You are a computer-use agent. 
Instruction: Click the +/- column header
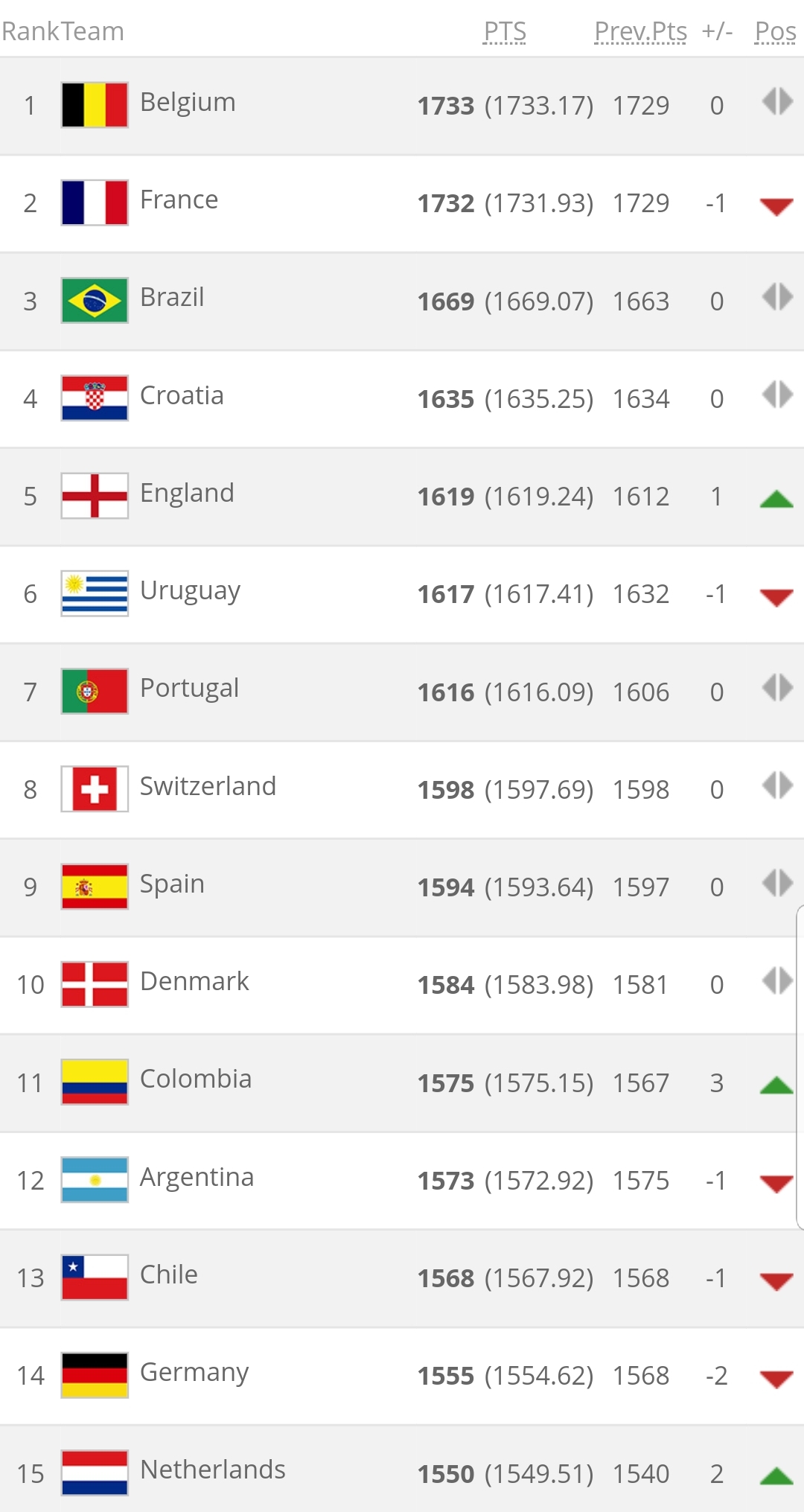tap(717, 31)
